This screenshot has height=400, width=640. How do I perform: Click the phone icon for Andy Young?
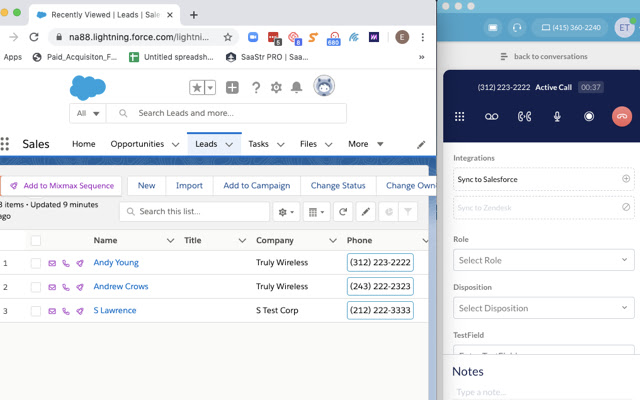coord(66,263)
